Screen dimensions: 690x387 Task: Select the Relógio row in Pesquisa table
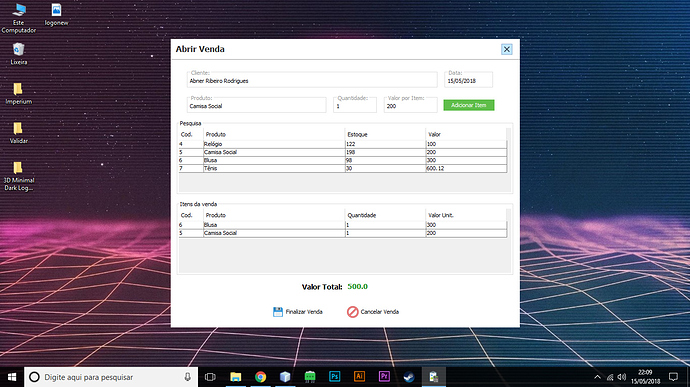(x=343, y=144)
